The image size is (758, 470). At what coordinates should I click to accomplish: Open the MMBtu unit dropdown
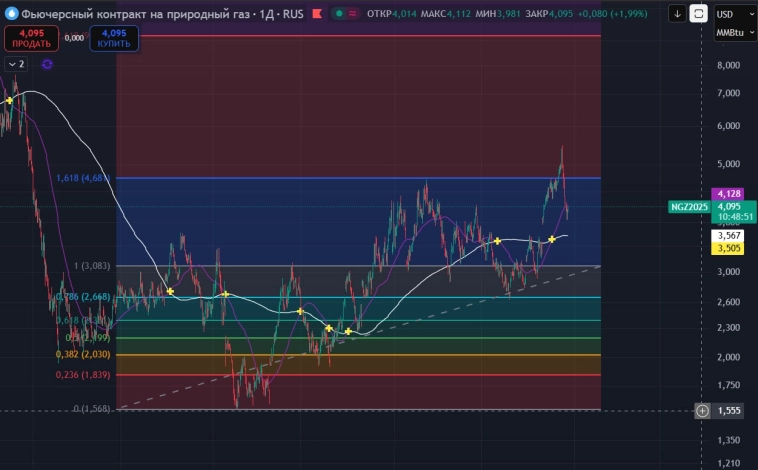click(730, 34)
